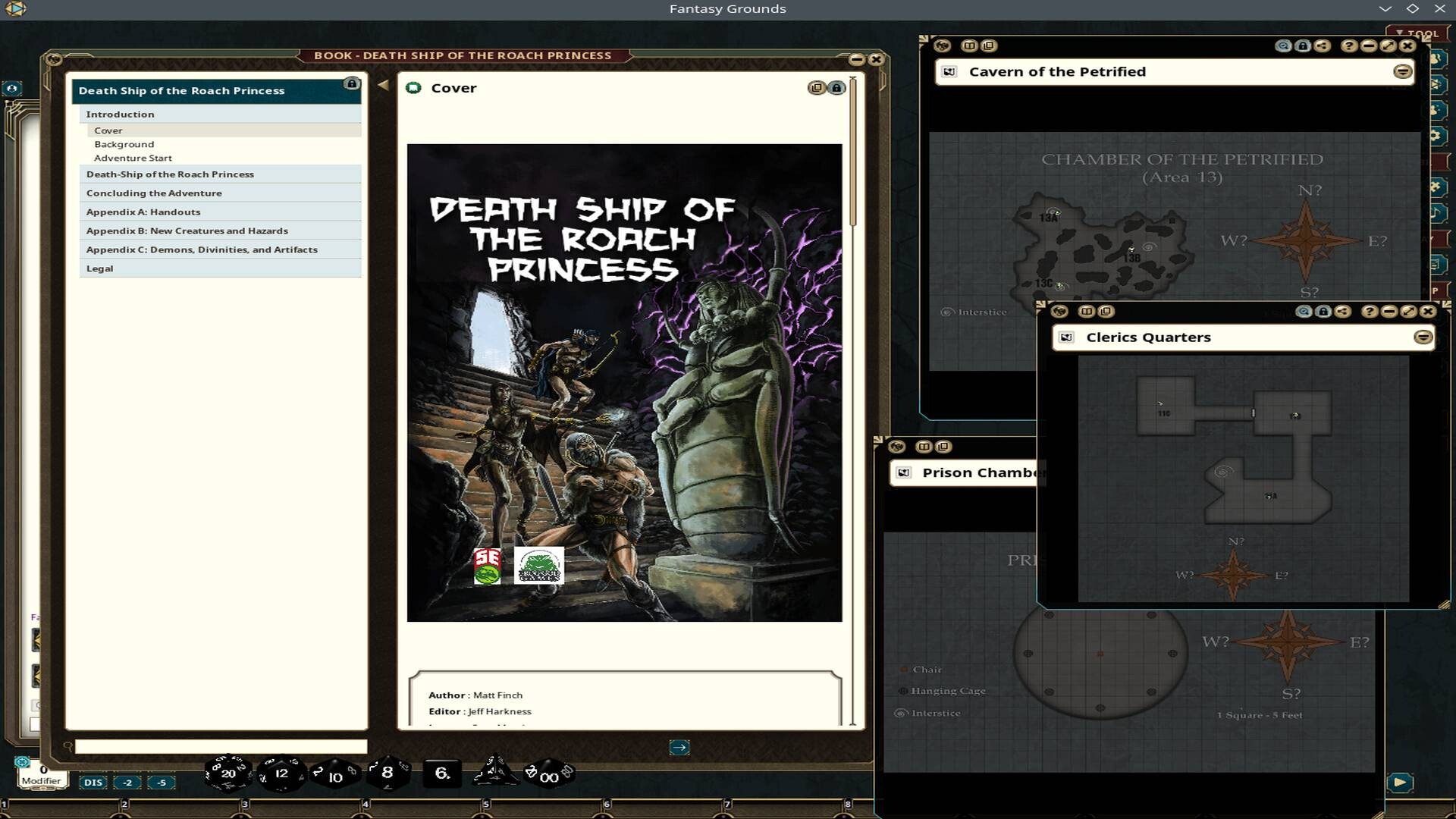Expand the Death-Ship of the Roach Princess chapter
The image size is (1456, 819).
(x=170, y=174)
